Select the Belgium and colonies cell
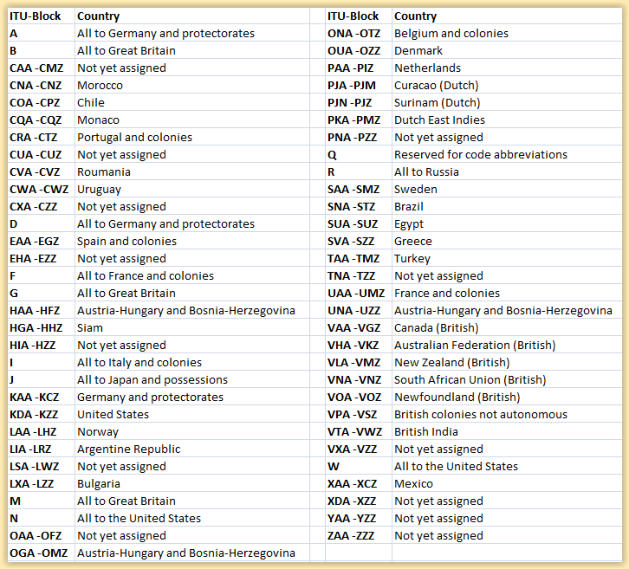This screenshot has height=569, width=629. pyautogui.click(x=452, y=33)
